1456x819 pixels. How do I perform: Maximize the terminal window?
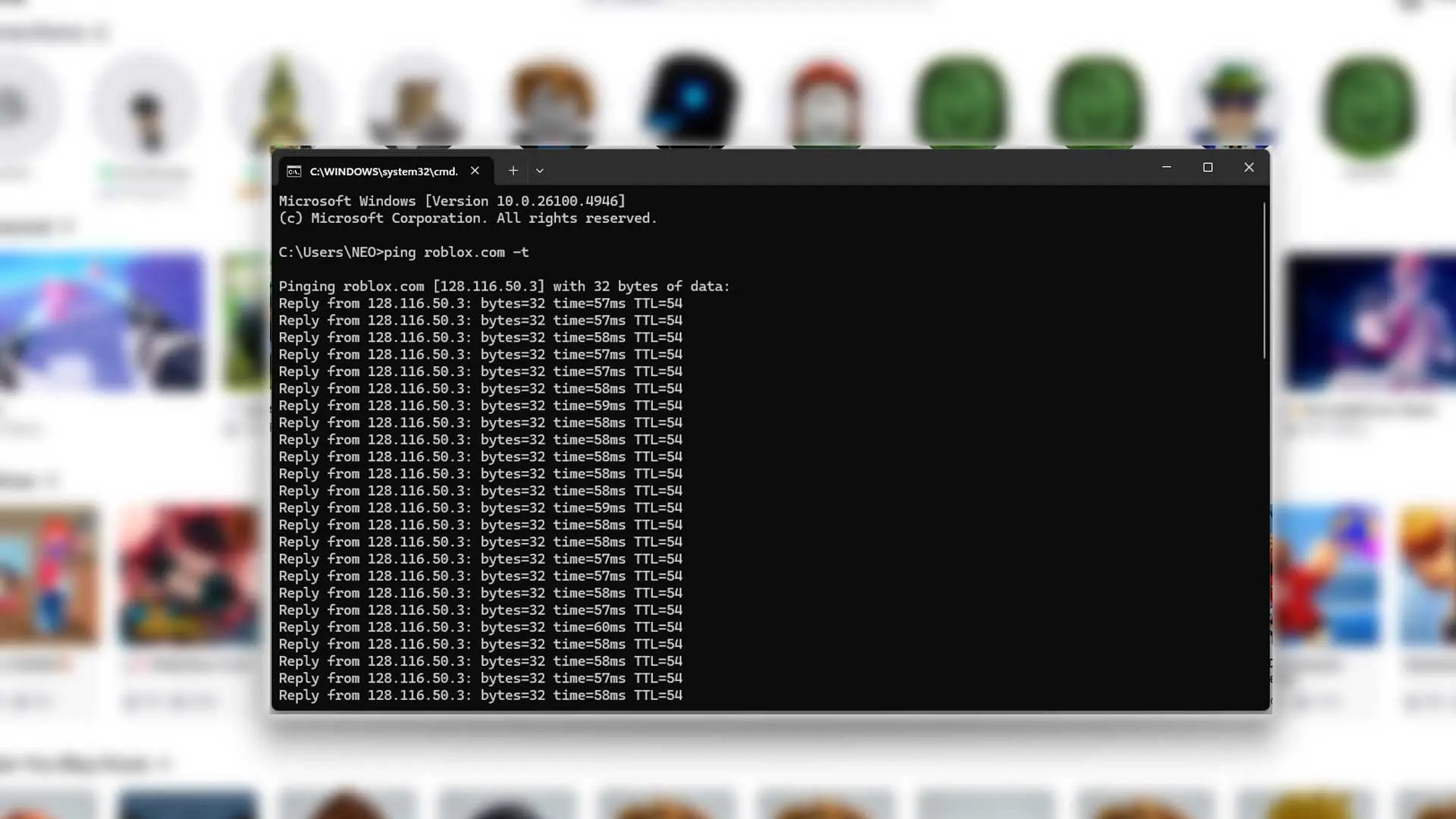1208,168
